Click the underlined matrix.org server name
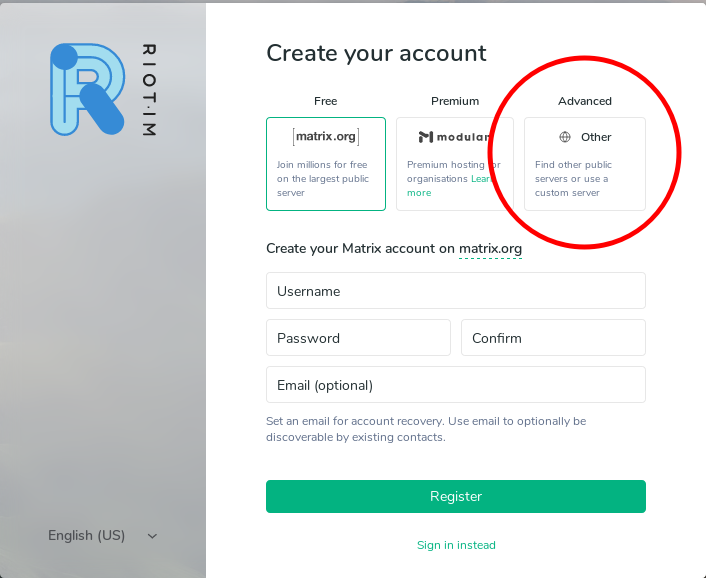Viewport: 706px width, 578px height. coord(490,248)
